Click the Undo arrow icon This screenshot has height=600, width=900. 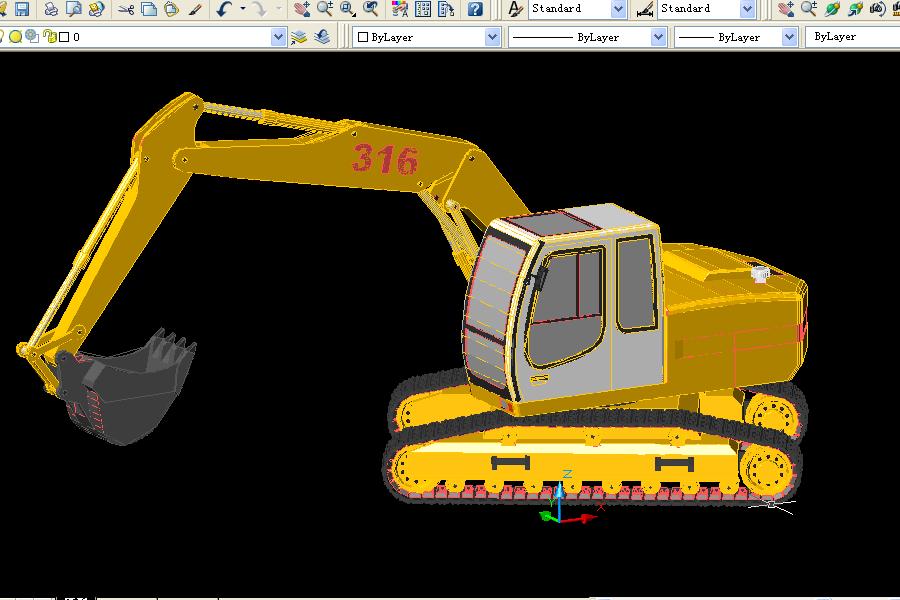coord(224,9)
